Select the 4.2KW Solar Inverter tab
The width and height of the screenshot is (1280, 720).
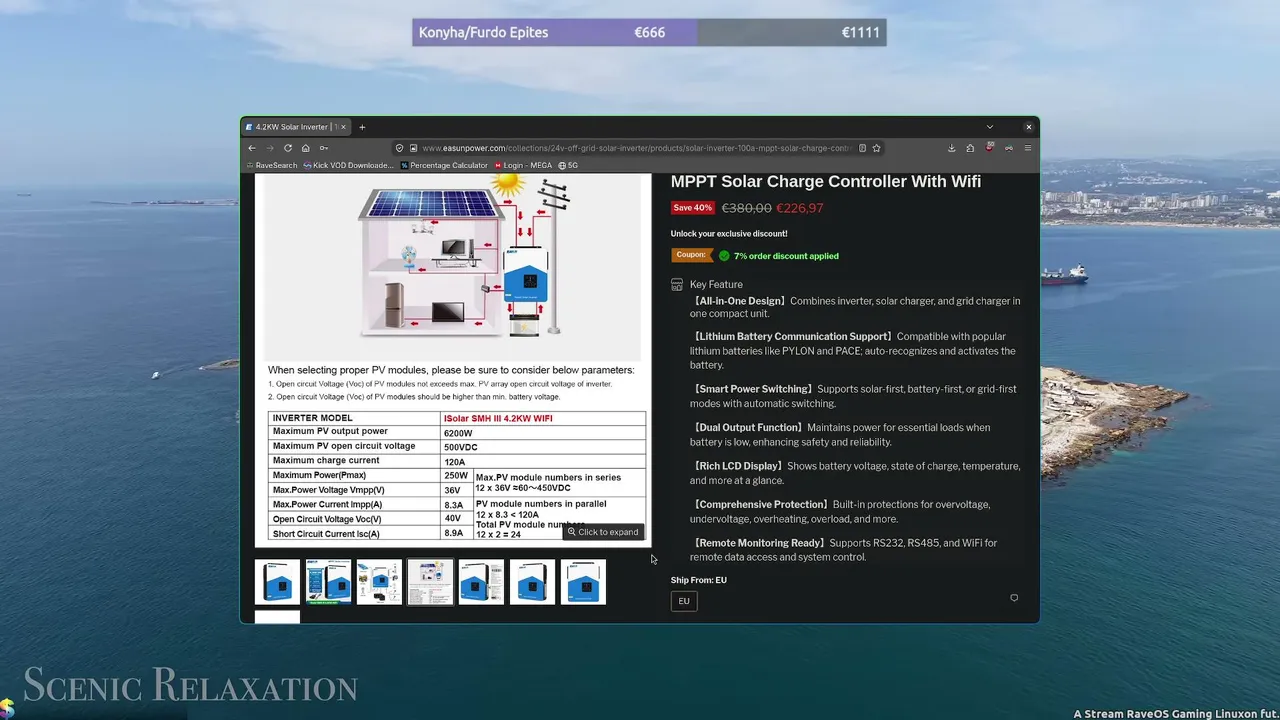pyautogui.click(x=296, y=127)
